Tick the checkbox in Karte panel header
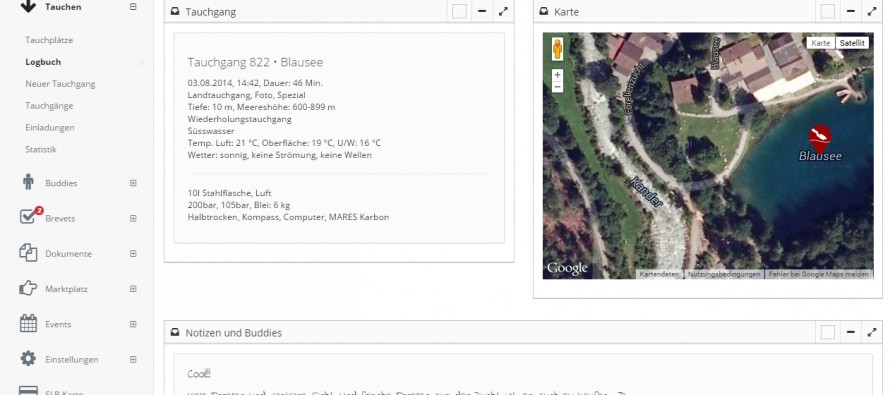This screenshot has width=890, height=395. tap(828, 11)
